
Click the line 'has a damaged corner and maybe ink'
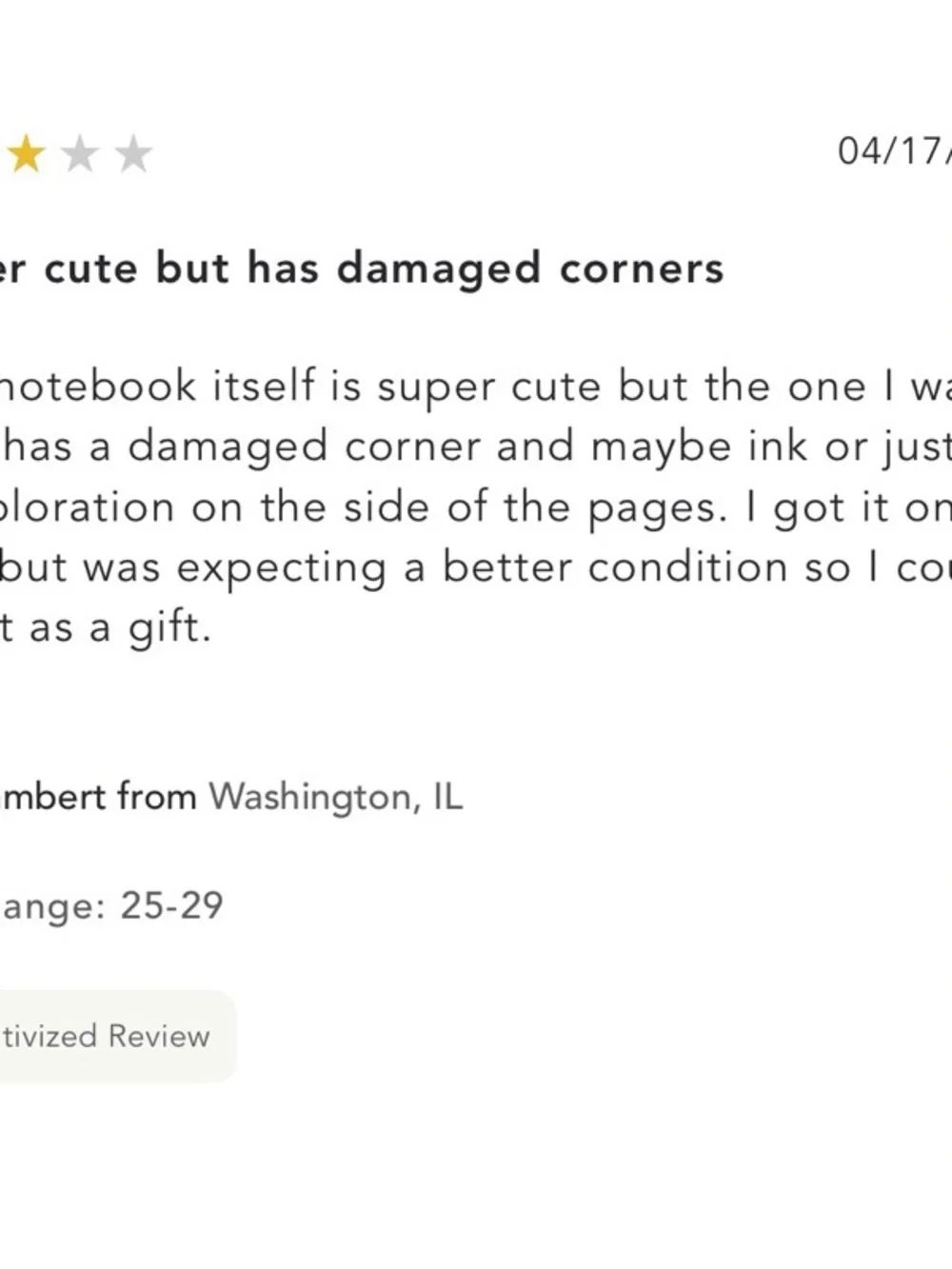tap(476, 447)
